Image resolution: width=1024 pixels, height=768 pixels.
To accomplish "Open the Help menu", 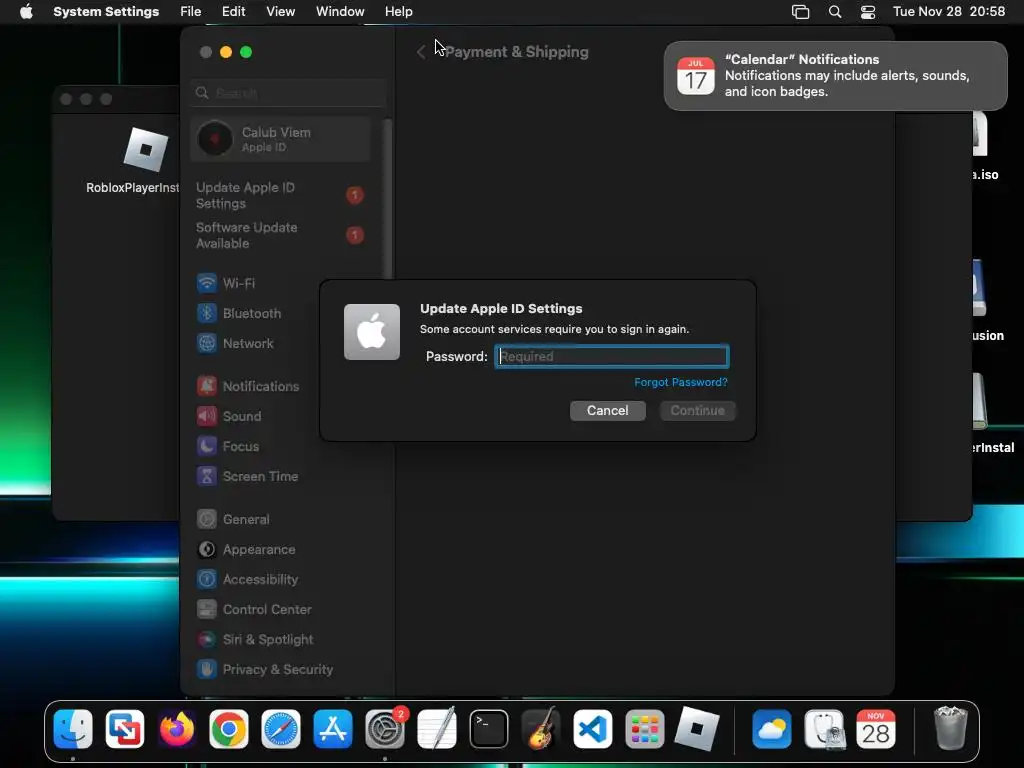I will coord(398,12).
